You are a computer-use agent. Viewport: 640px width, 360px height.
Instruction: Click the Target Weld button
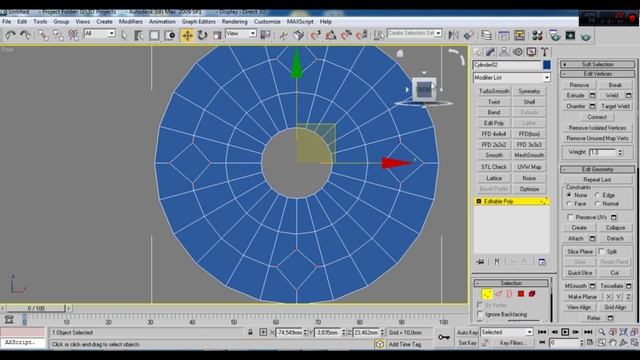(615, 106)
